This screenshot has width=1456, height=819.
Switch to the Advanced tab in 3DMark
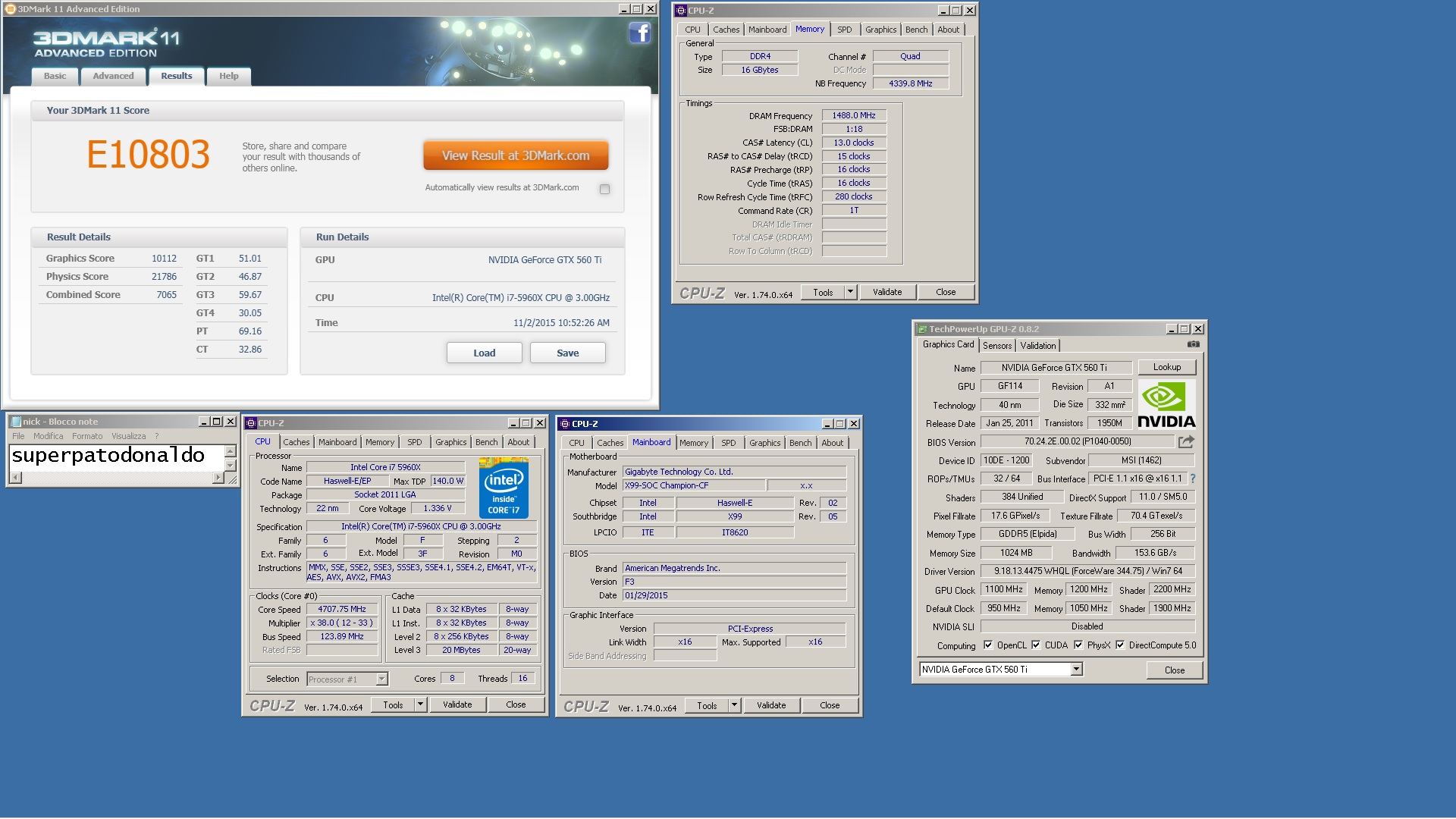coord(113,76)
